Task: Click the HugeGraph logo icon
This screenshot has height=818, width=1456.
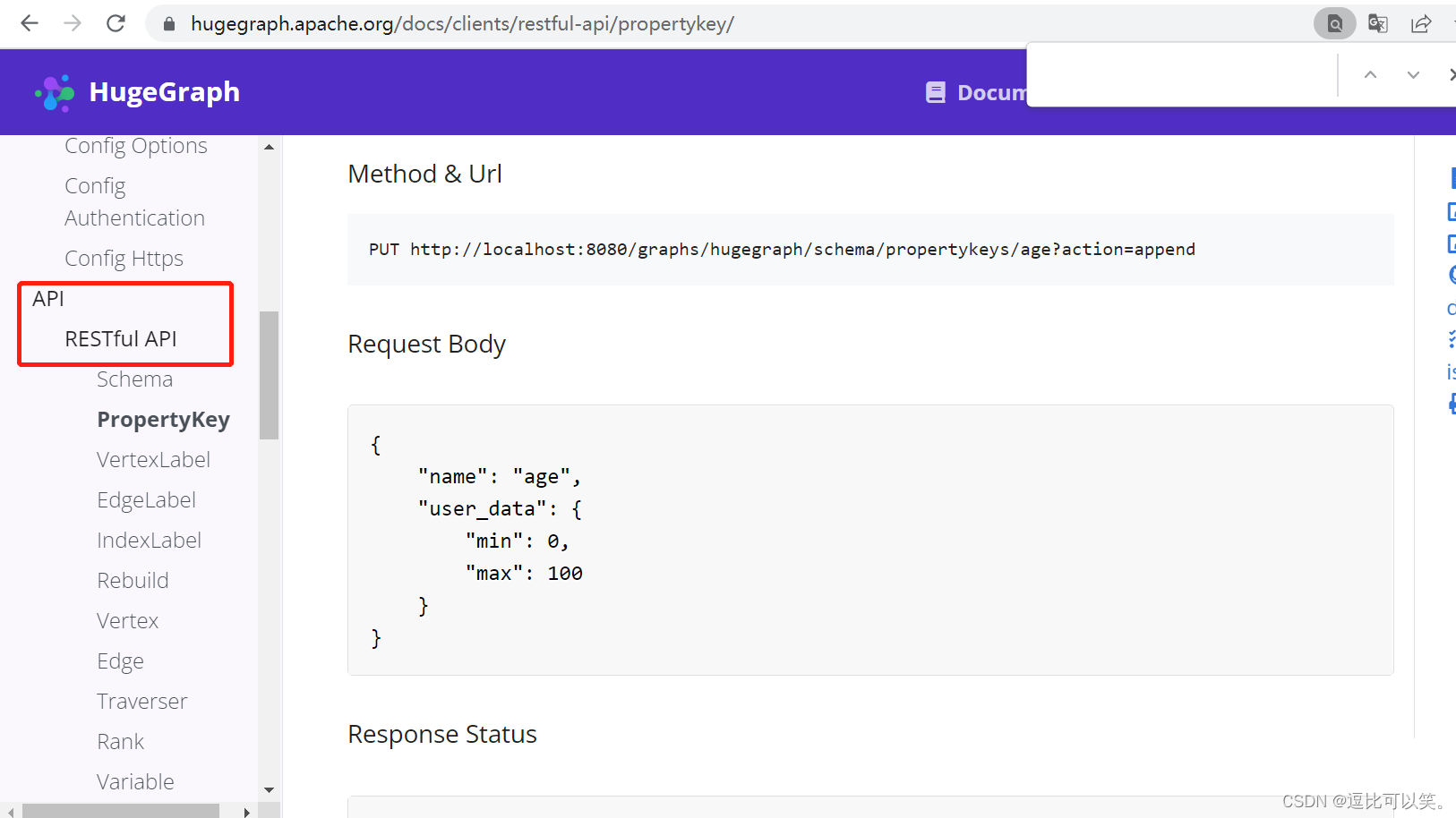Action: (53, 91)
